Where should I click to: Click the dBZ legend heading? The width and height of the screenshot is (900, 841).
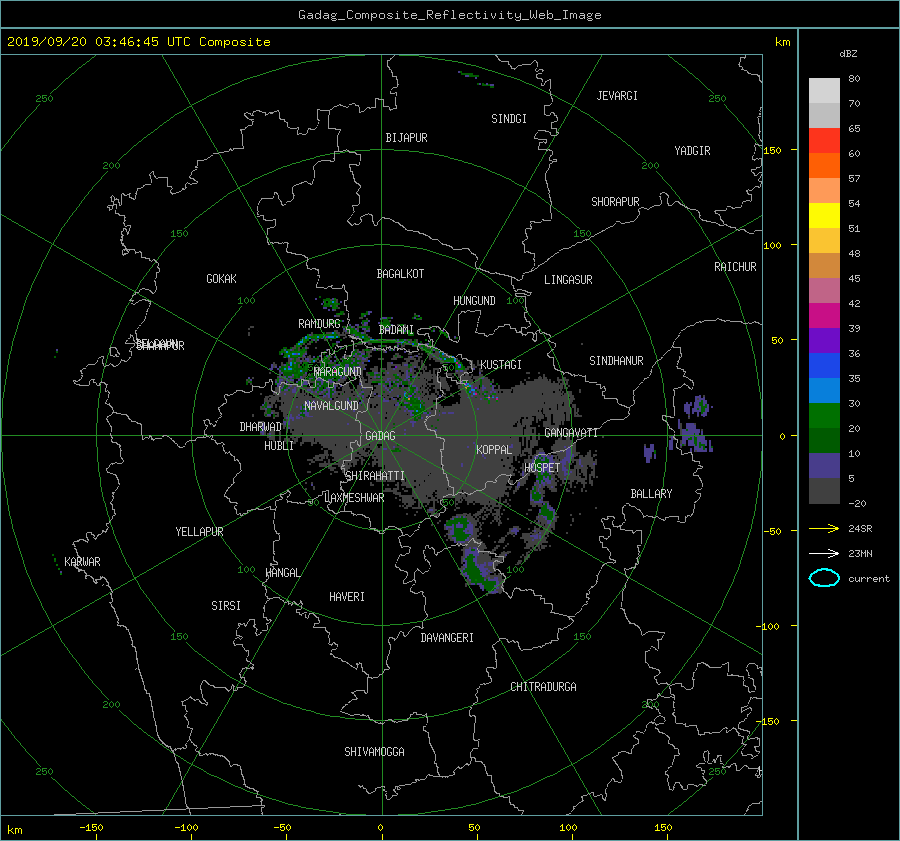coord(848,54)
